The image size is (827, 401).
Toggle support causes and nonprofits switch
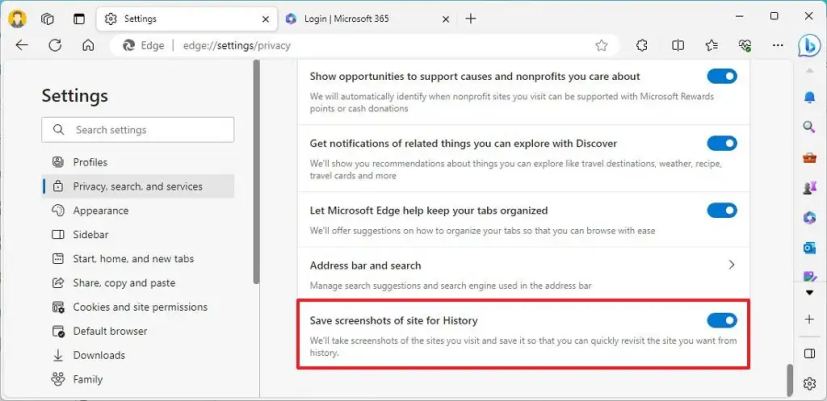[722, 77]
